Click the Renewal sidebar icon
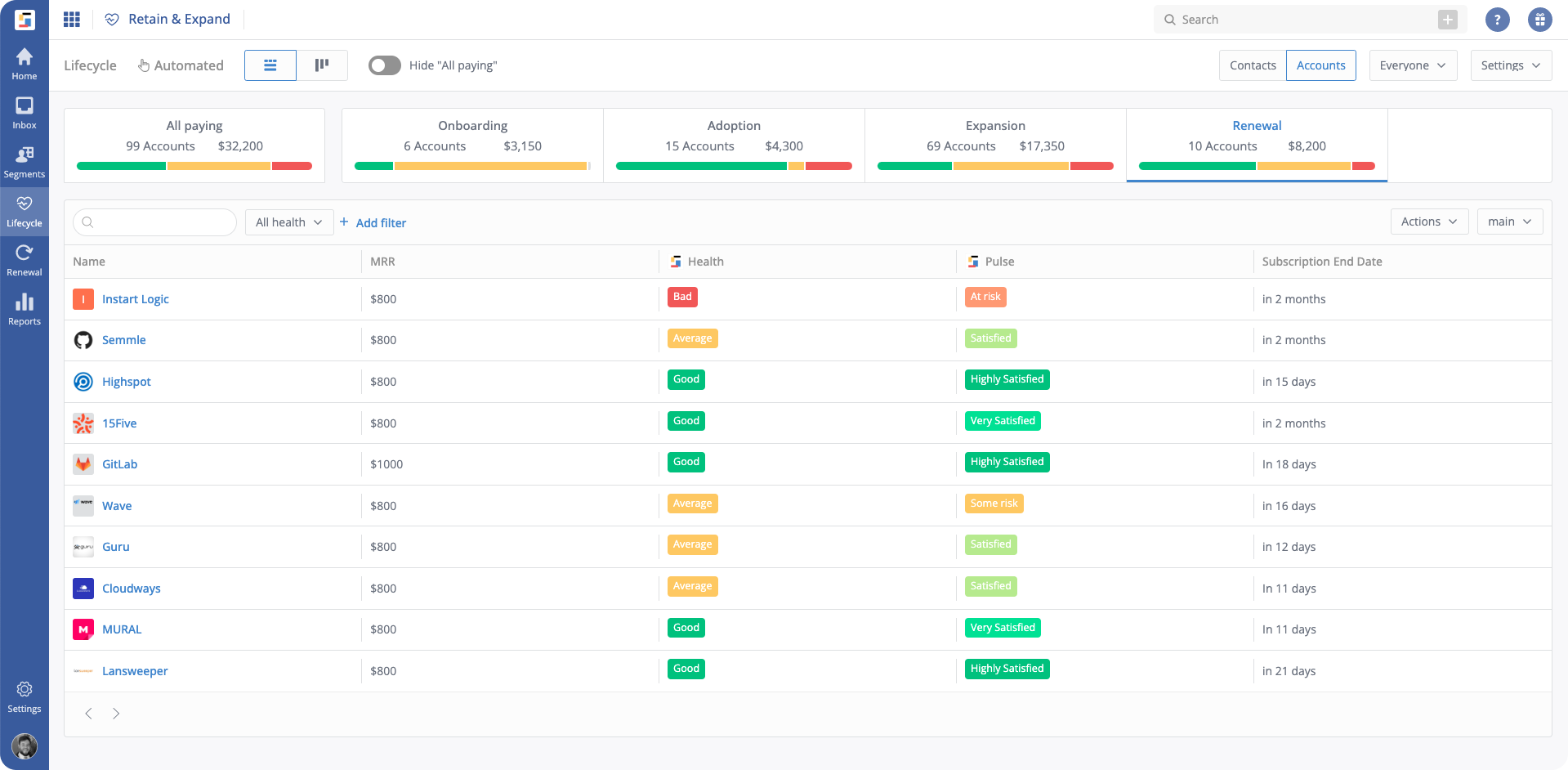 (x=25, y=260)
